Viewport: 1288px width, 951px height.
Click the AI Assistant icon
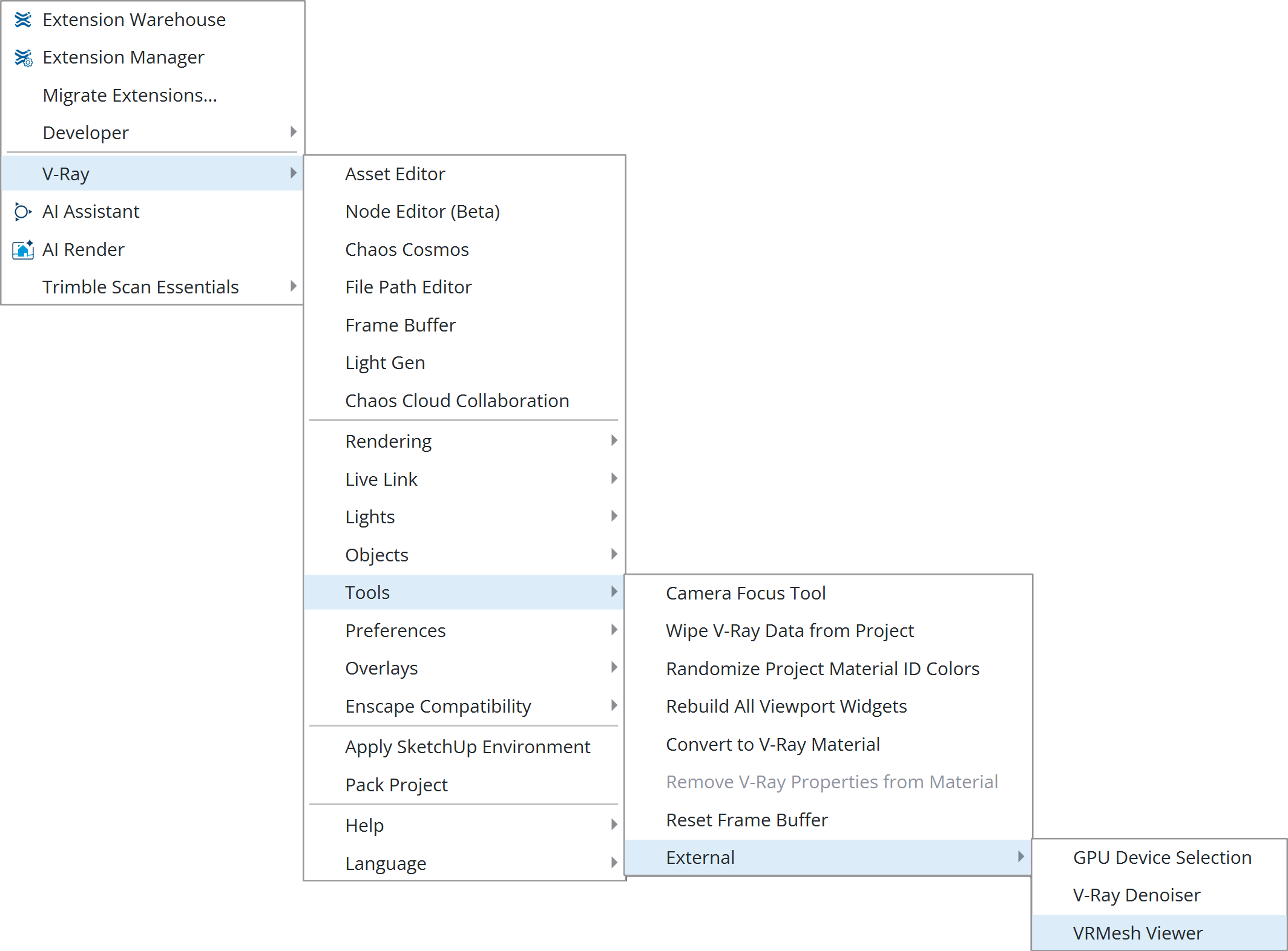pos(23,212)
